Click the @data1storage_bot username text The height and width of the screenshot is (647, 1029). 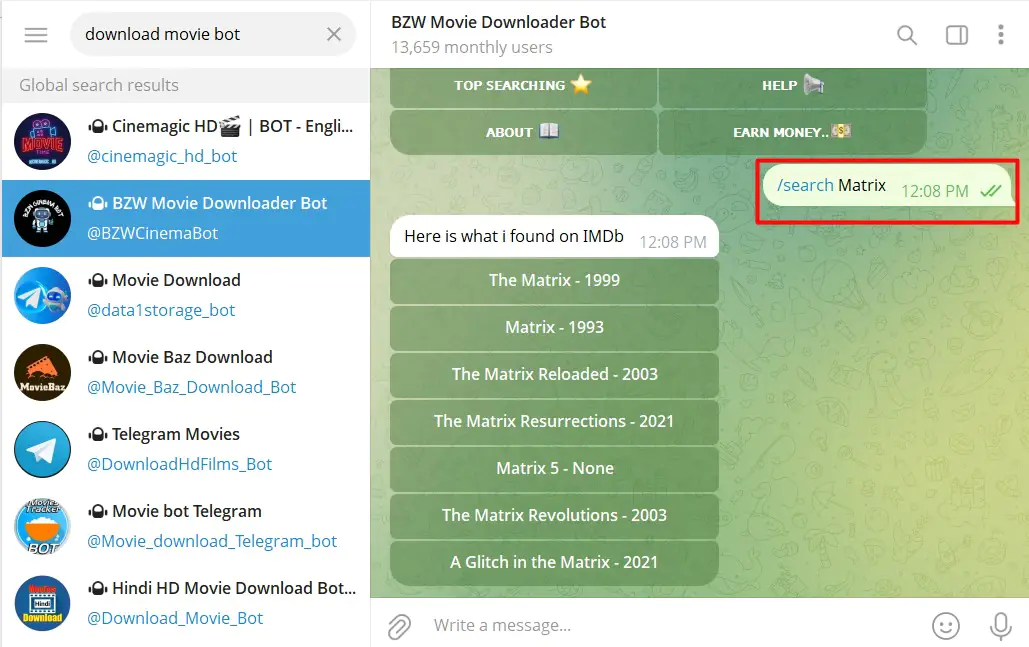(x=161, y=310)
